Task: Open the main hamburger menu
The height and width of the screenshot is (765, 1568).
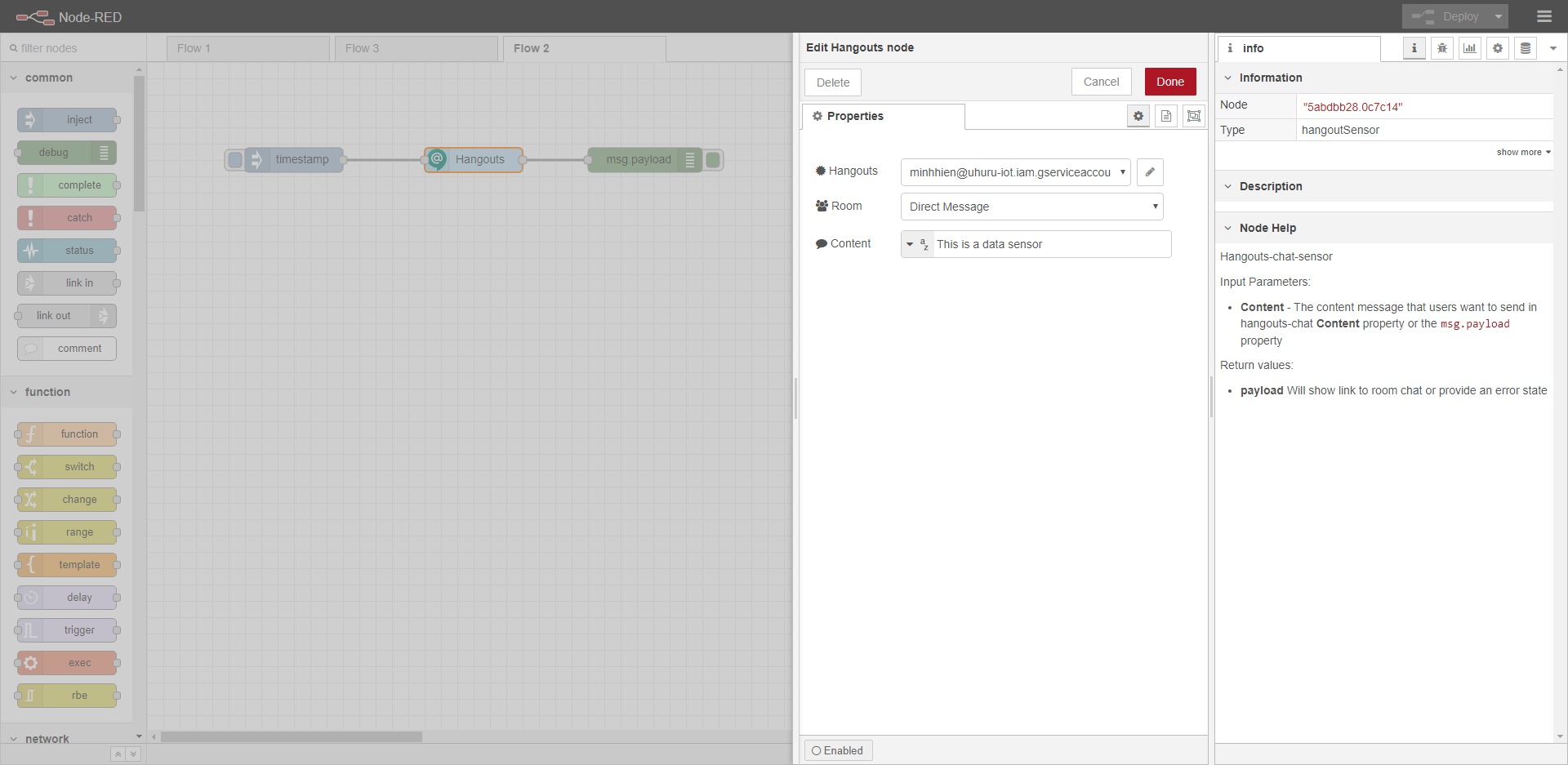Action: (x=1543, y=16)
